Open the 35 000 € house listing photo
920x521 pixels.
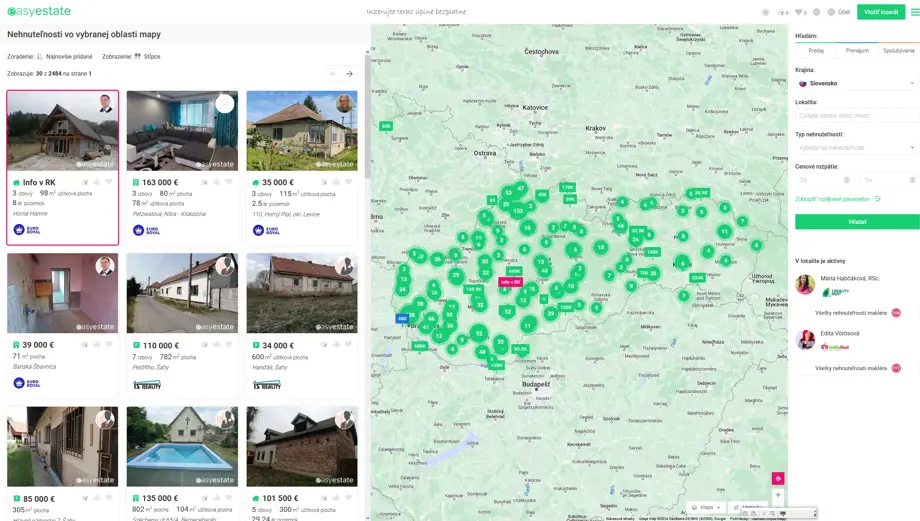pyautogui.click(x=302, y=131)
